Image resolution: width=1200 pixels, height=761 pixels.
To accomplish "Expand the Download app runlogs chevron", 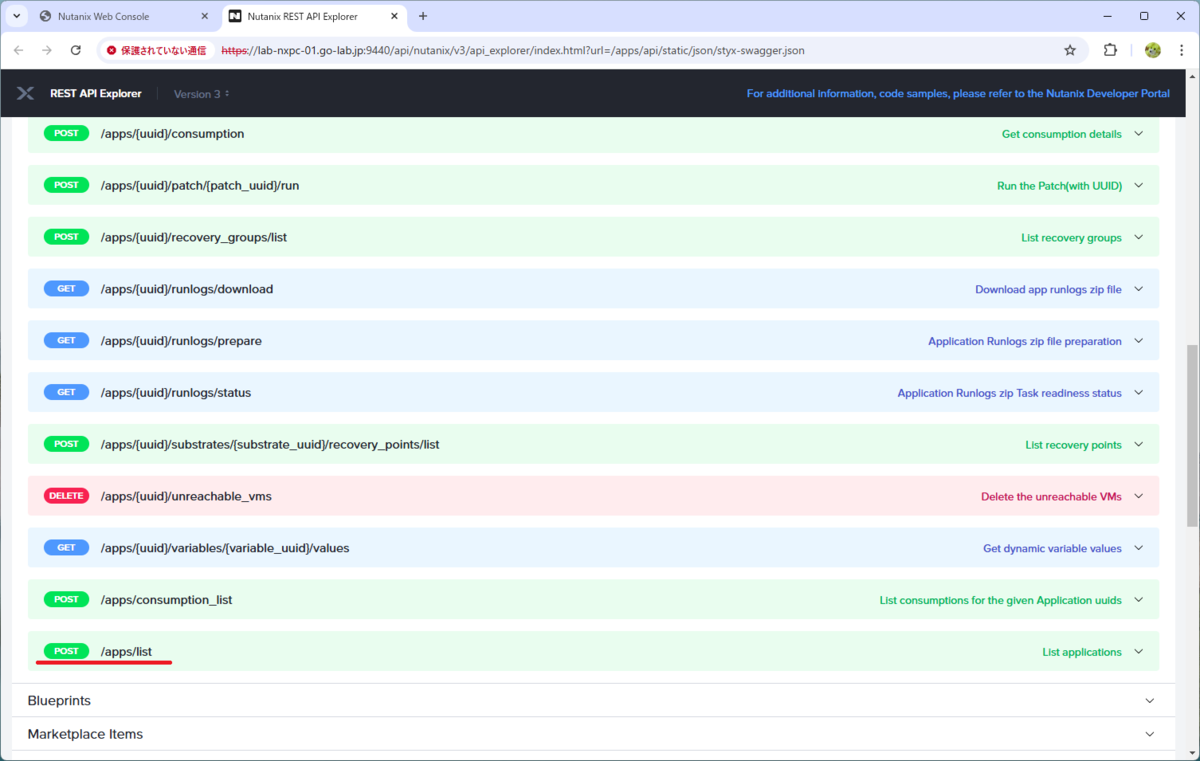I will (1138, 289).
